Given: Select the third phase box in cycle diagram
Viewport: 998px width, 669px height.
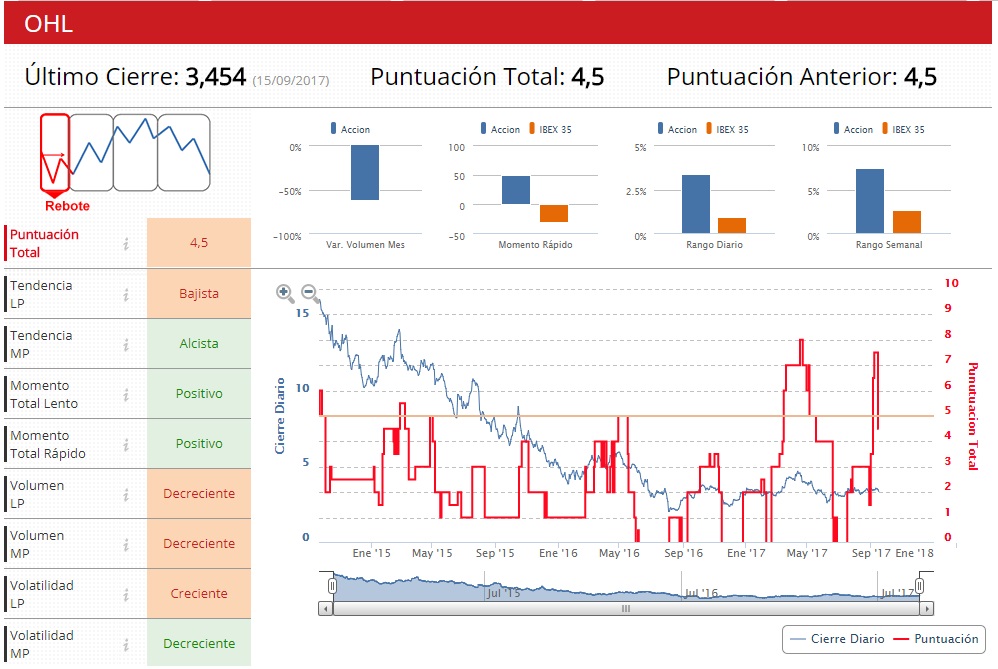Looking at the screenshot, I should tap(136, 153).
